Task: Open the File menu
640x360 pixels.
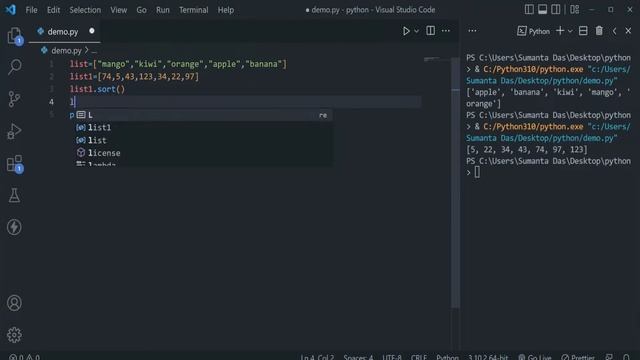Action: coord(31,10)
